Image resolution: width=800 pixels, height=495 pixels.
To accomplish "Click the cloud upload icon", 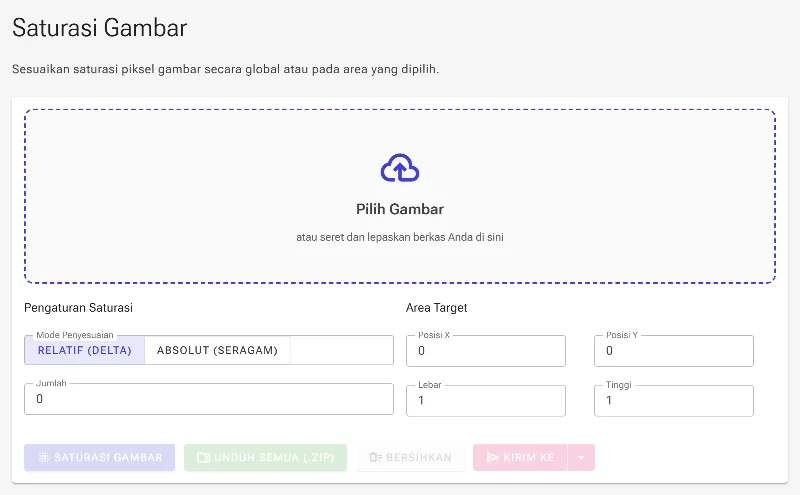I will point(400,168).
